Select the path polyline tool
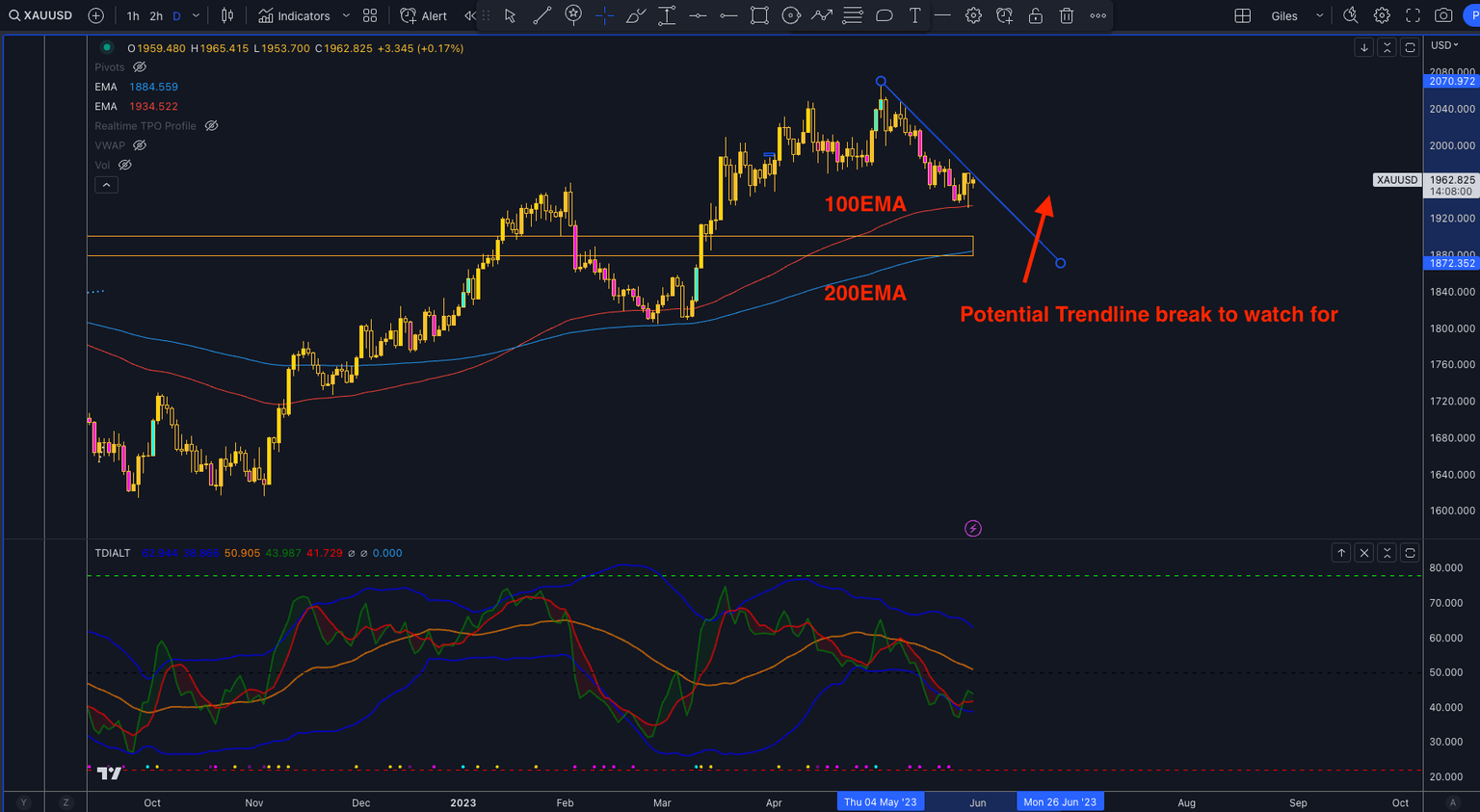 tap(822, 15)
